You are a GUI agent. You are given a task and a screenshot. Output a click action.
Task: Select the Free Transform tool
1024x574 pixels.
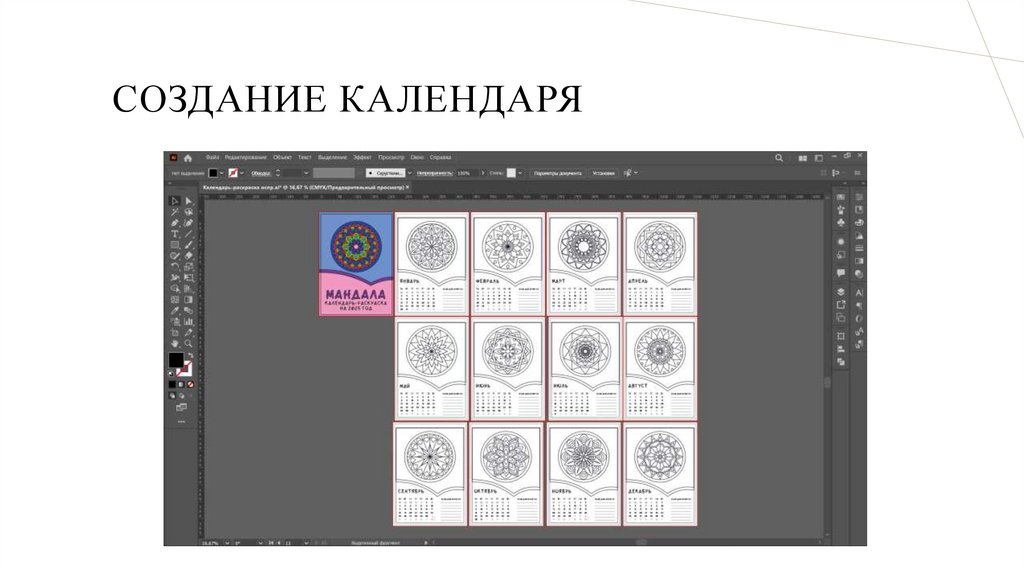(x=189, y=278)
